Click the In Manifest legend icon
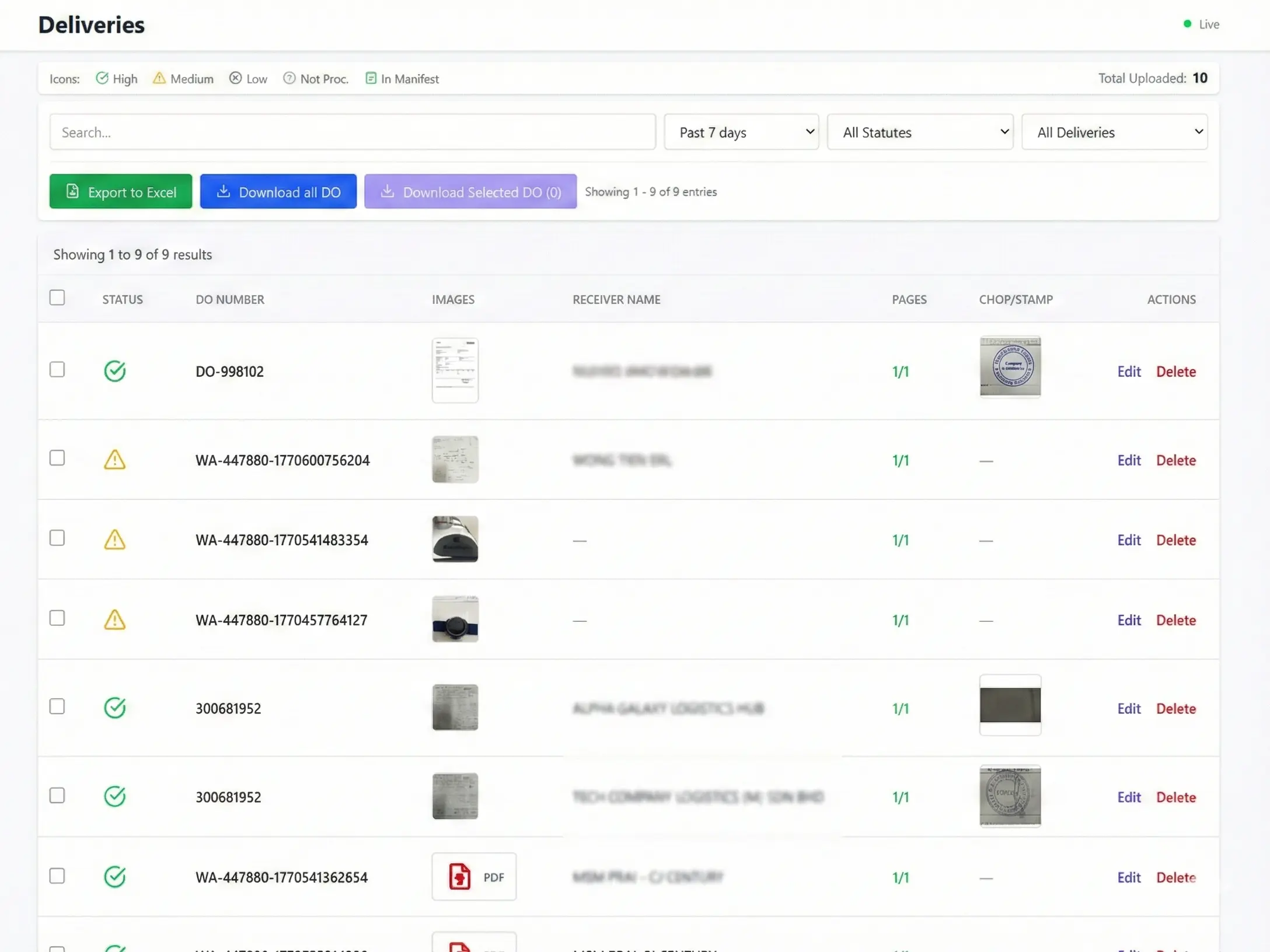 [x=371, y=78]
